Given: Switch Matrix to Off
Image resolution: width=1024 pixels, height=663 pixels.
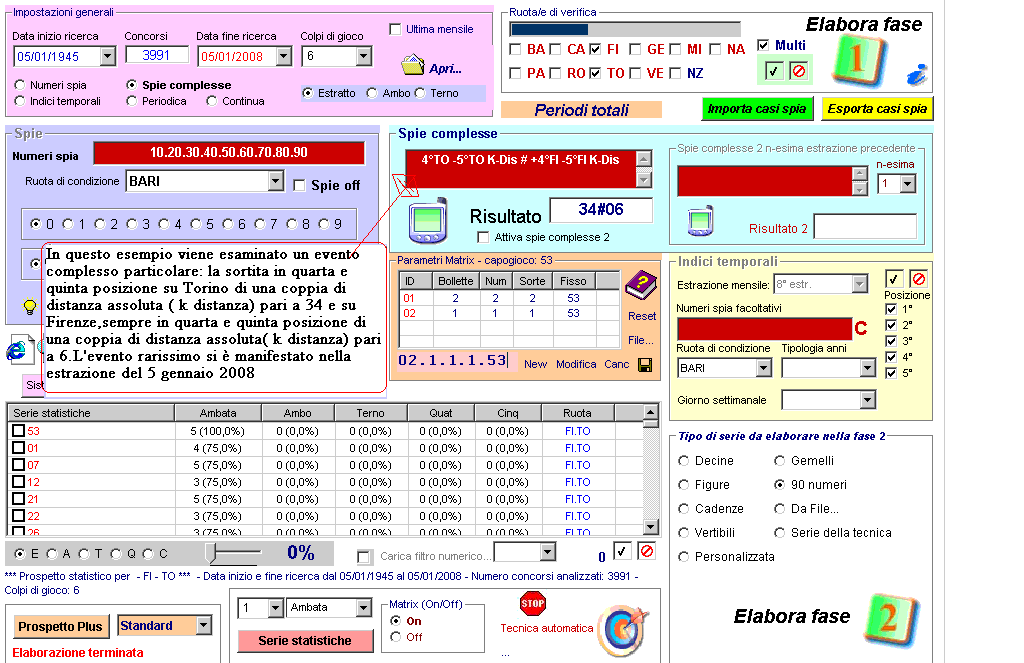Looking at the screenshot, I should pyautogui.click(x=395, y=637).
